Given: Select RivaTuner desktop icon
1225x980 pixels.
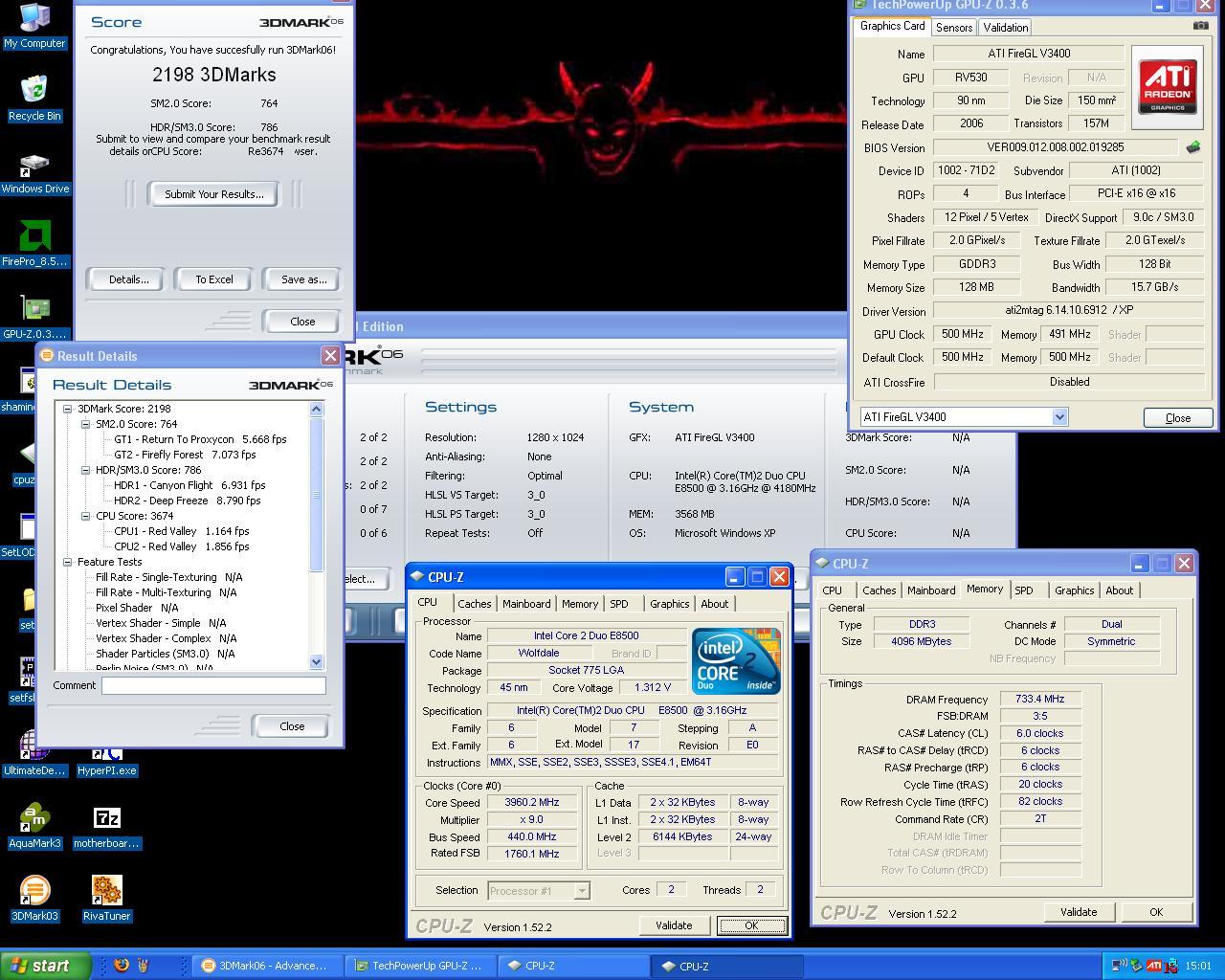Looking at the screenshot, I should pyautogui.click(x=106, y=900).
